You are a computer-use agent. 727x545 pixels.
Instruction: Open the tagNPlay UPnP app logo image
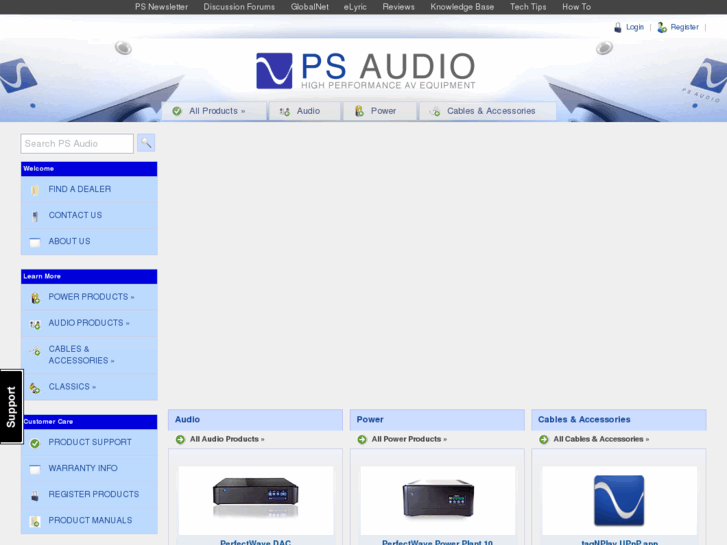(619, 500)
